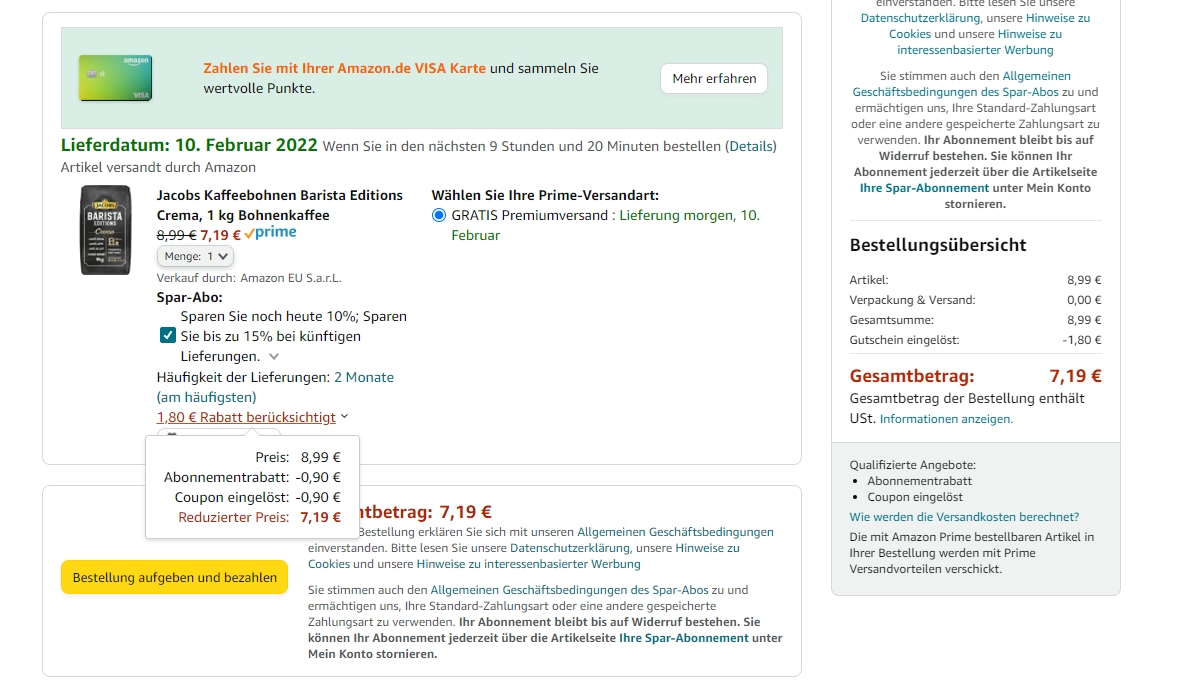Click product title Jacobs Kaffeebohnen Barista Editions
Viewport: 1179px width, 688px height.
[280, 205]
